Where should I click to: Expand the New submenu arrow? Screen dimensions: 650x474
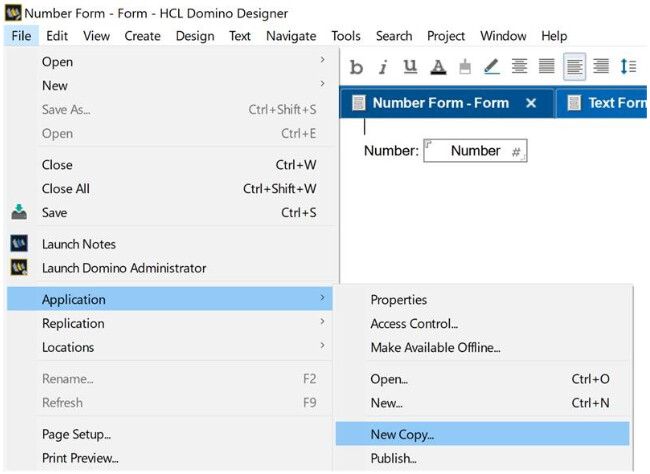pos(322,84)
